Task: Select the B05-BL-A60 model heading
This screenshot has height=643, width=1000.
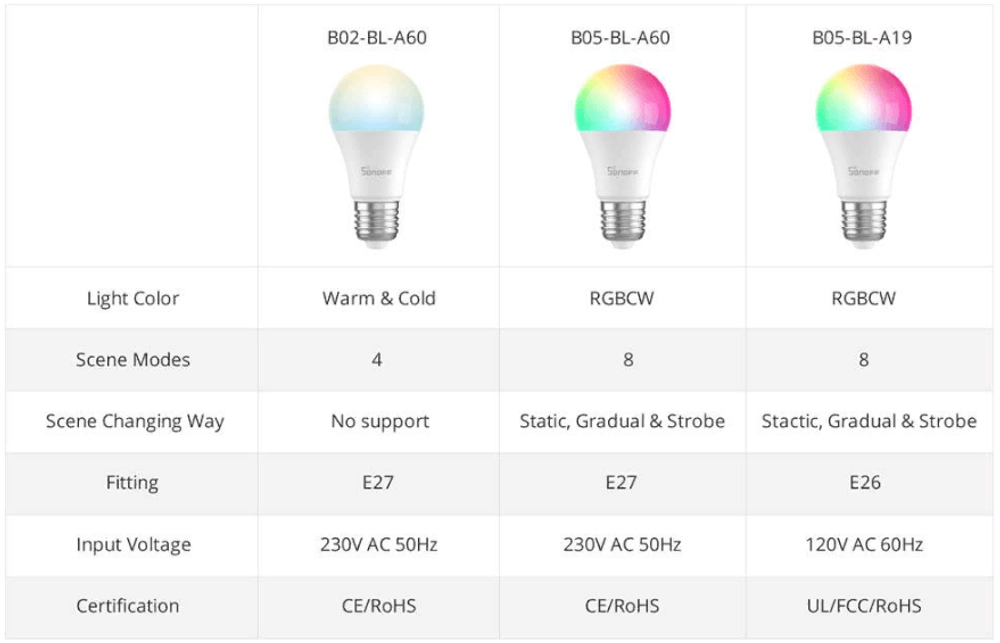Action: 621,38
